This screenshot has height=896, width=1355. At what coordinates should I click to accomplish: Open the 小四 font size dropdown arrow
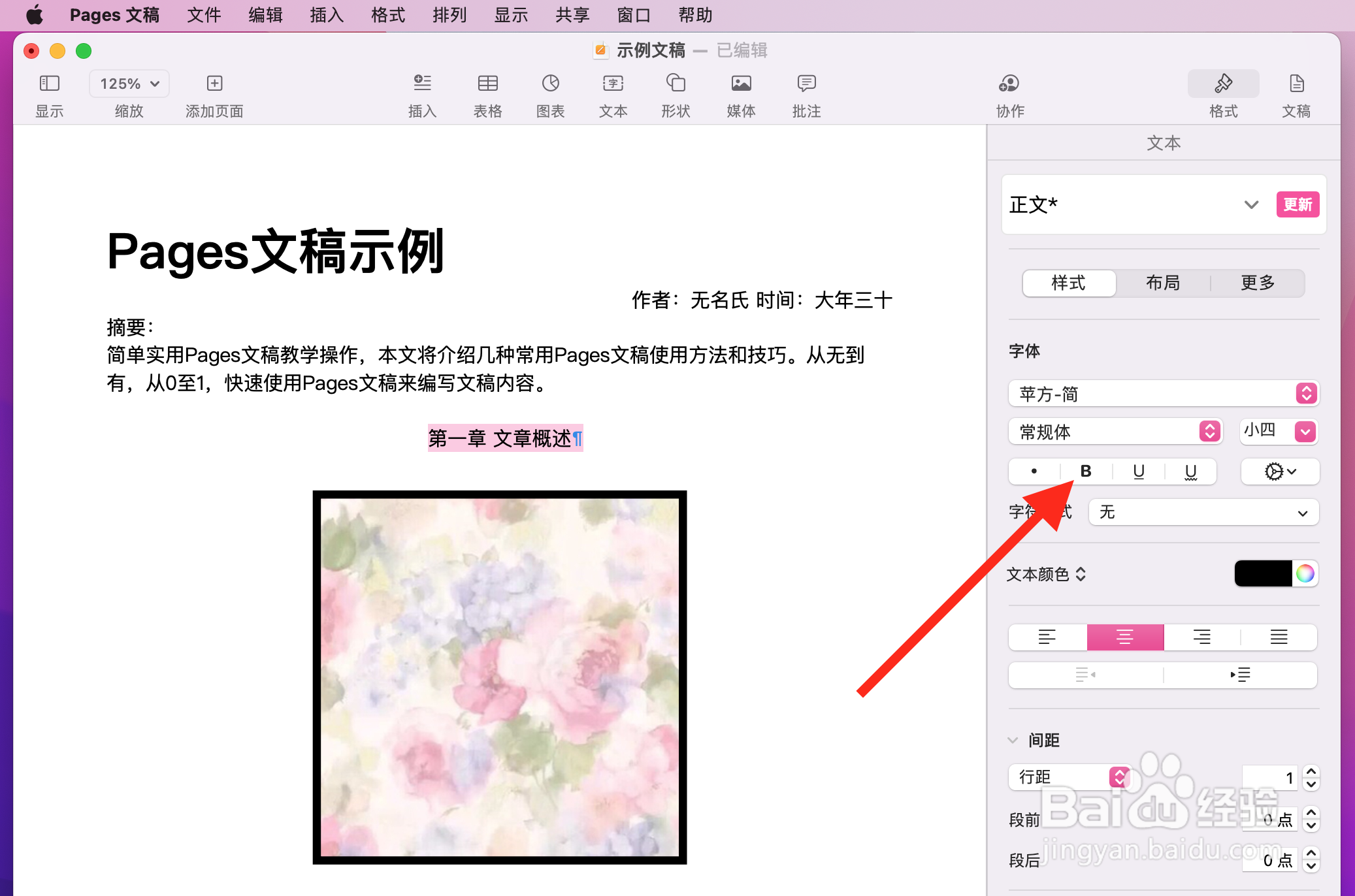(x=1305, y=432)
